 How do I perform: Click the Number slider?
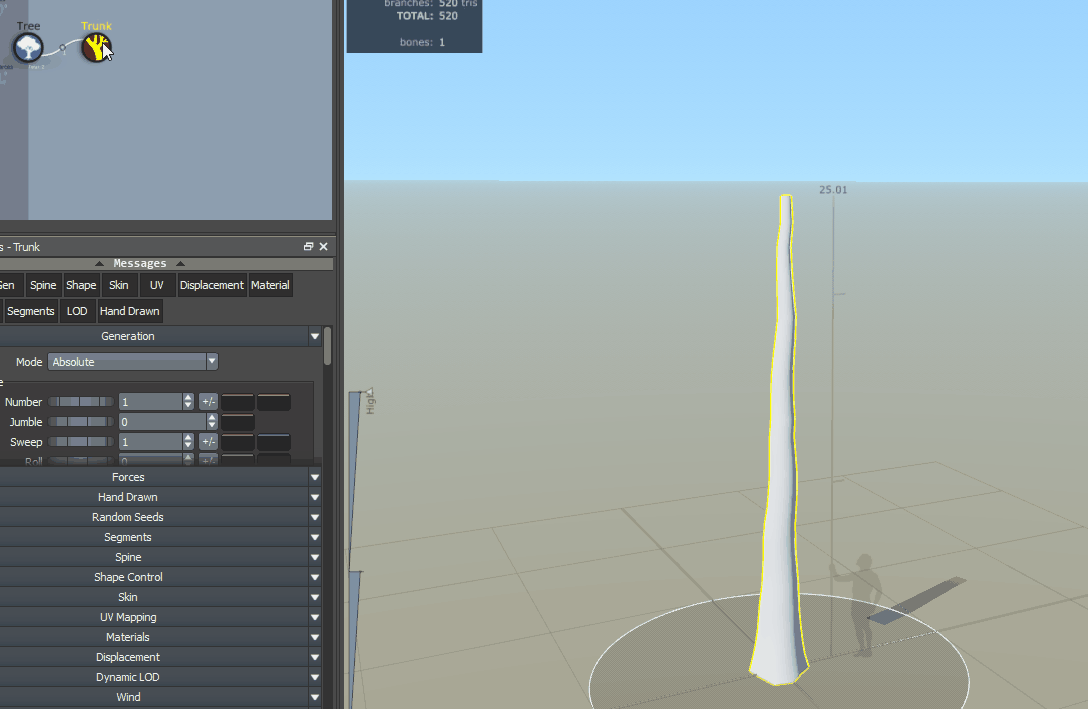tap(81, 402)
